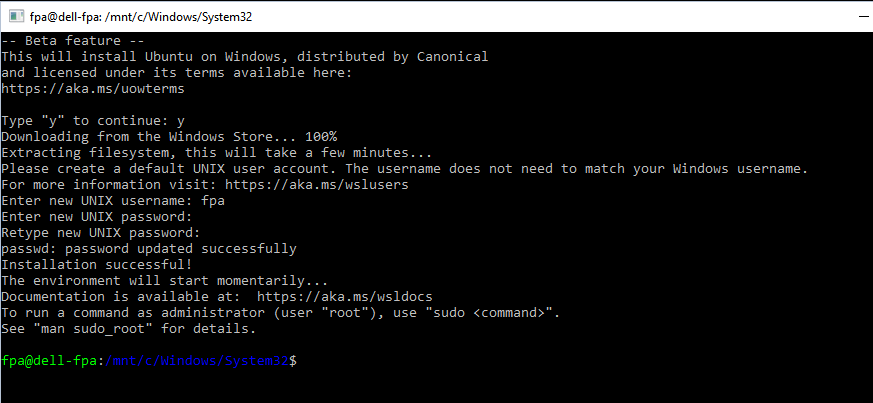
Task: Click the entered UNIX username "fpa"
Action: pyautogui.click(x=213, y=200)
